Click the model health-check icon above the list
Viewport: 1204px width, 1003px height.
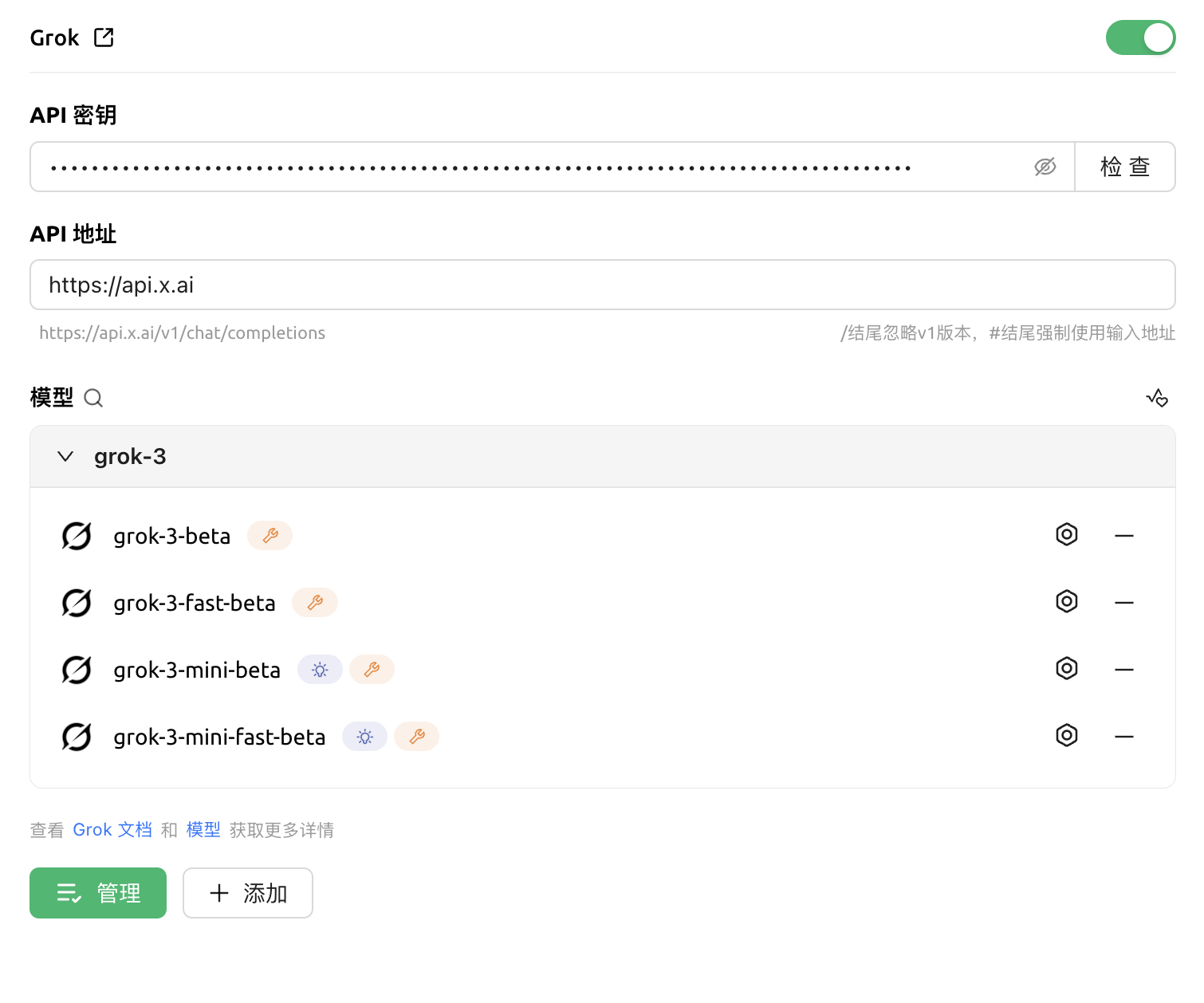pos(1157,397)
